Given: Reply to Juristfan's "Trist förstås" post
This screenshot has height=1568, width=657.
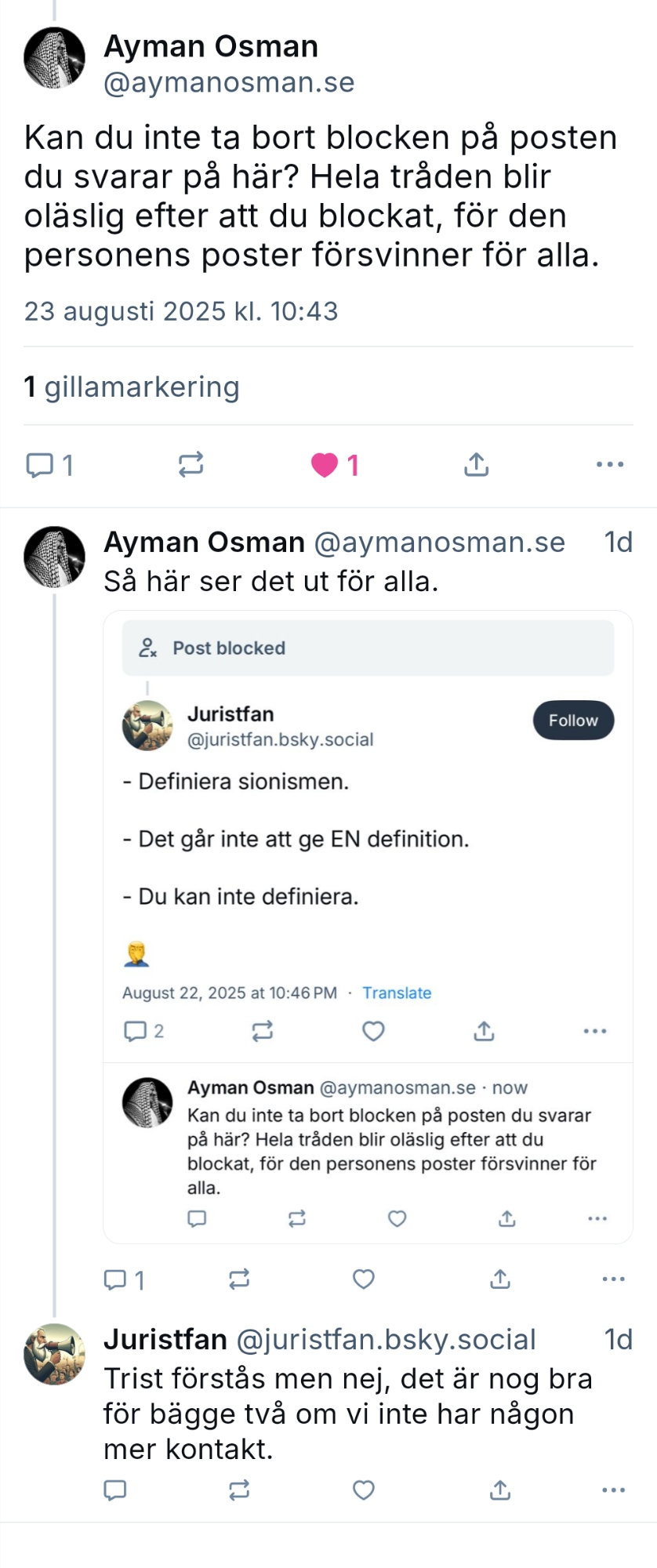Looking at the screenshot, I should [115, 1490].
